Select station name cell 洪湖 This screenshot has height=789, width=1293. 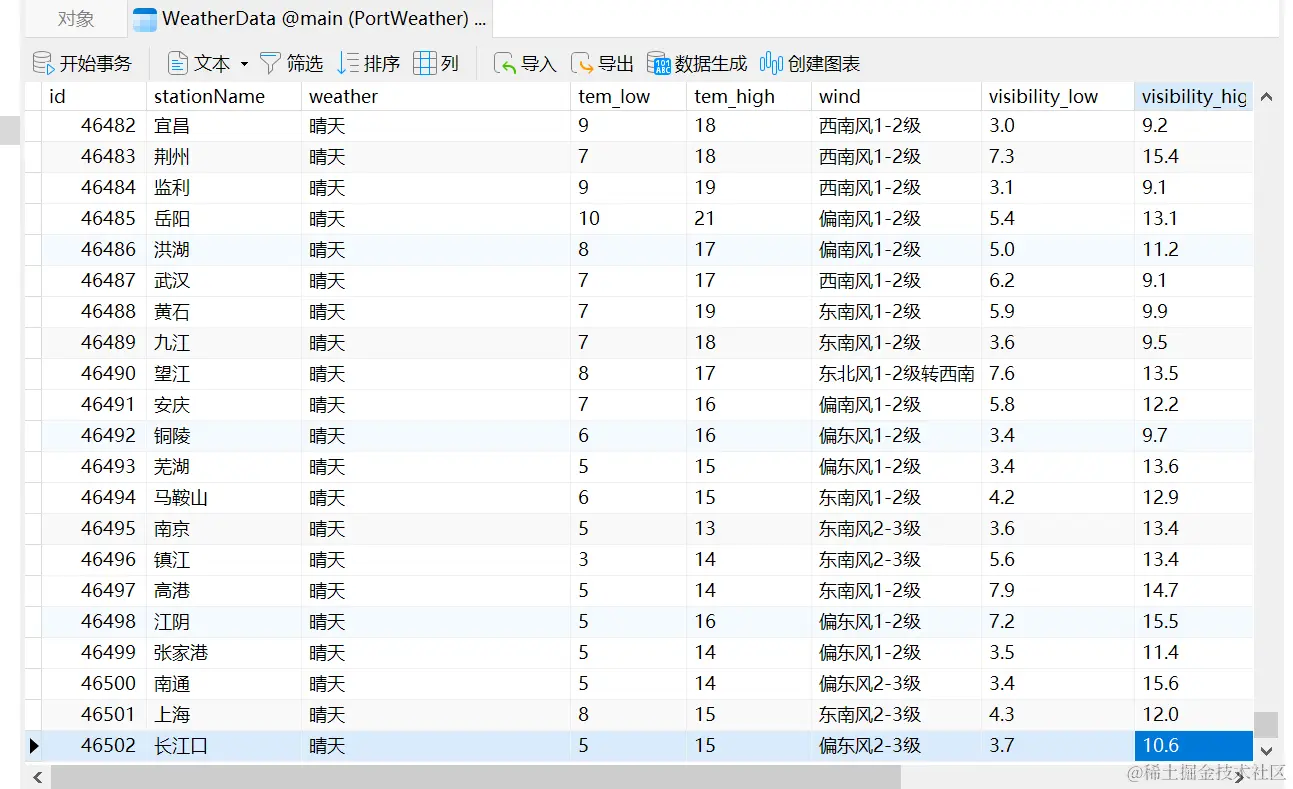224,249
